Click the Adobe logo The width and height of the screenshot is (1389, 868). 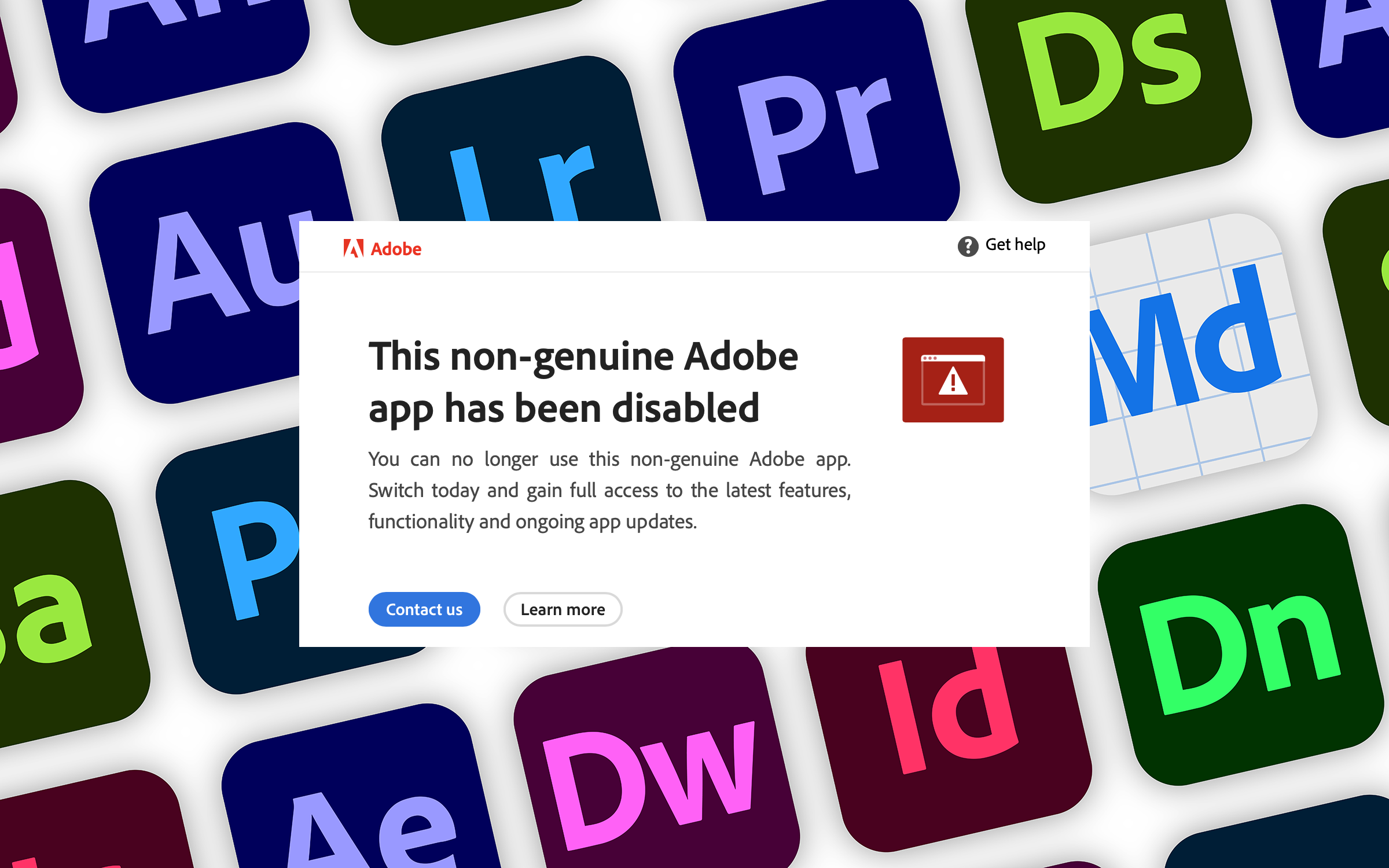383,248
